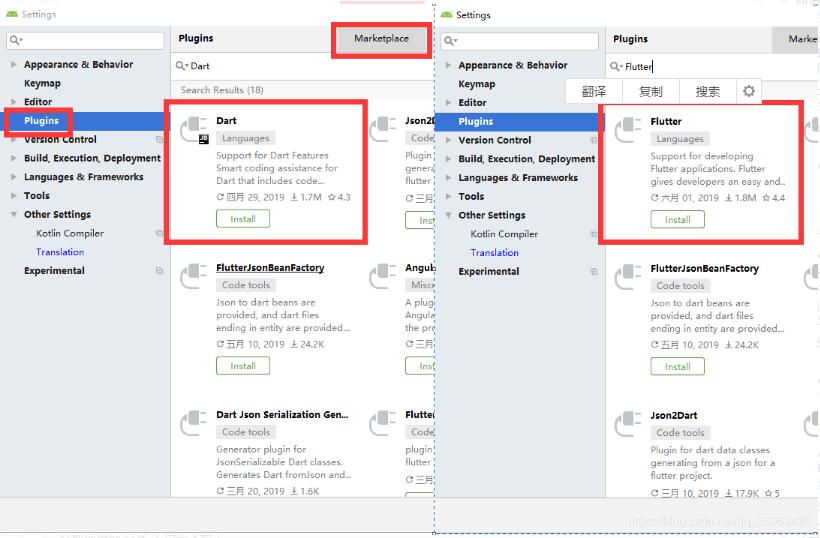Click the Flutter plugin icon

628,130
